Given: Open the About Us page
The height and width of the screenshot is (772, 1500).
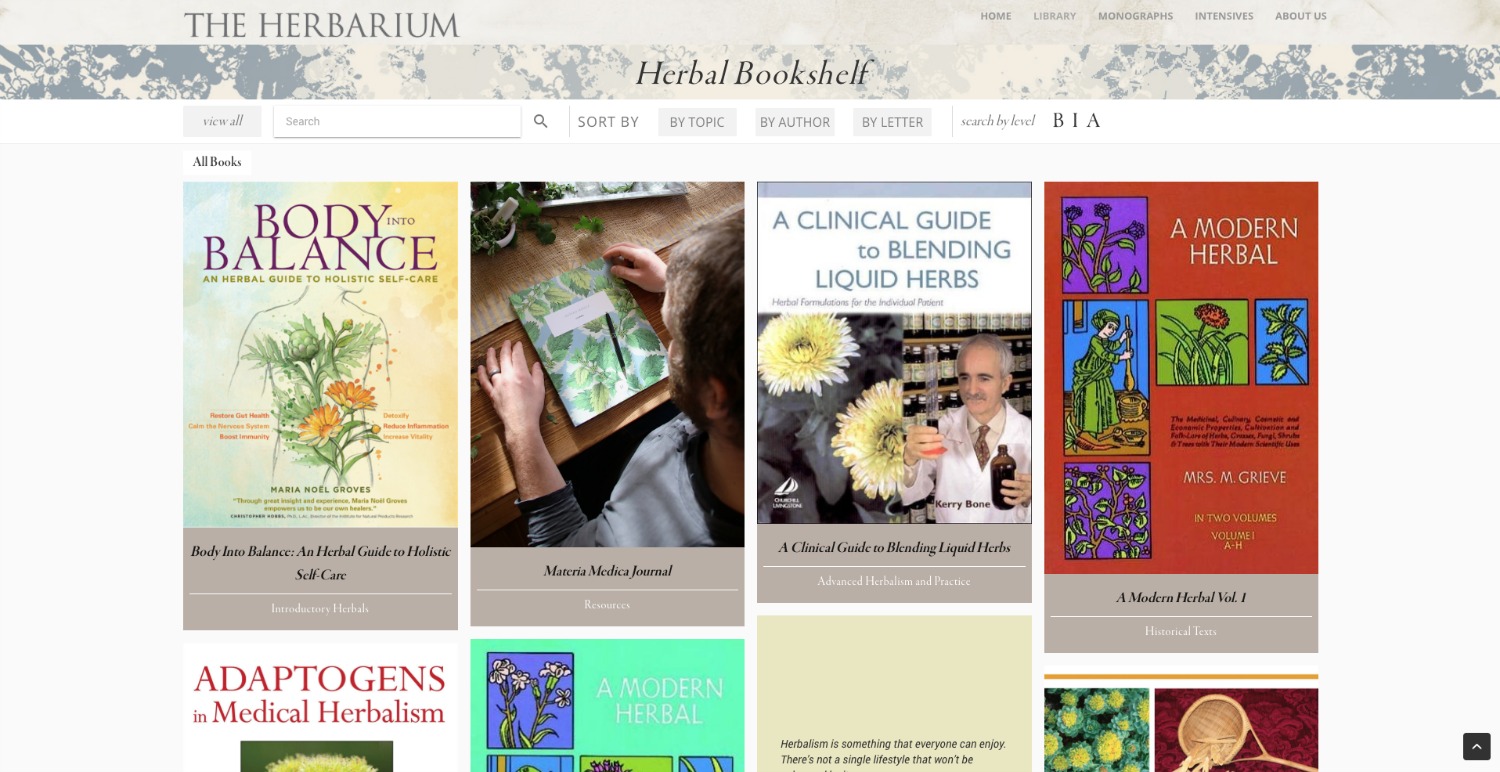Looking at the screenshot, I should (x=1301, y=16).
